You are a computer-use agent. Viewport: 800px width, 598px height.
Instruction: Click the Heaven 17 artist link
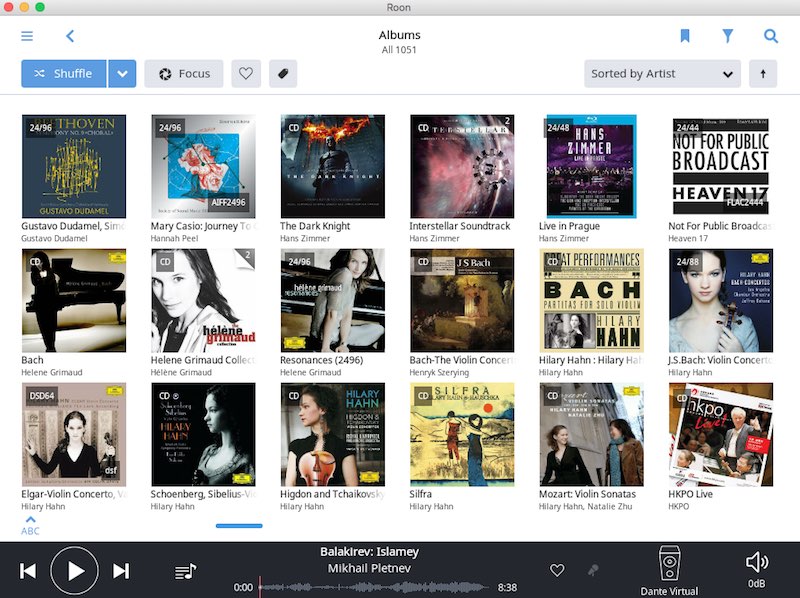(x=688, y=238)
